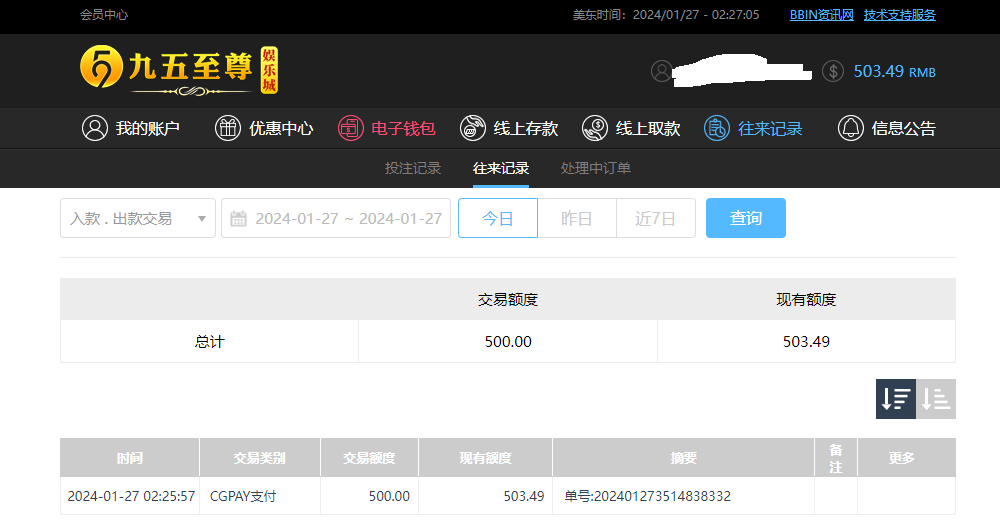Click the 电子钱包 wallet icon
Image resolution: width=1000 pixels, height=531 pixels.
(x=351, y=128)
